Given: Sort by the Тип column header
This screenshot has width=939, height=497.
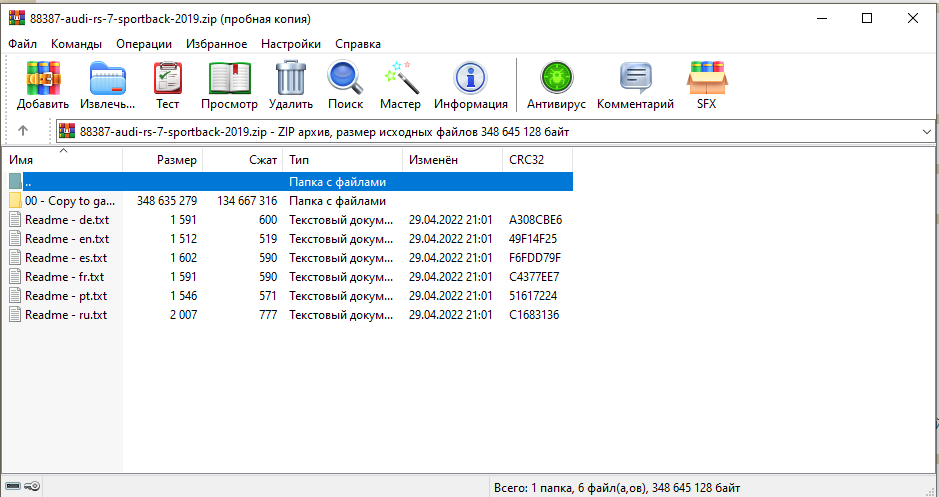Looking at the screenshot, I should pyautogui.click(x=343, y=160).
